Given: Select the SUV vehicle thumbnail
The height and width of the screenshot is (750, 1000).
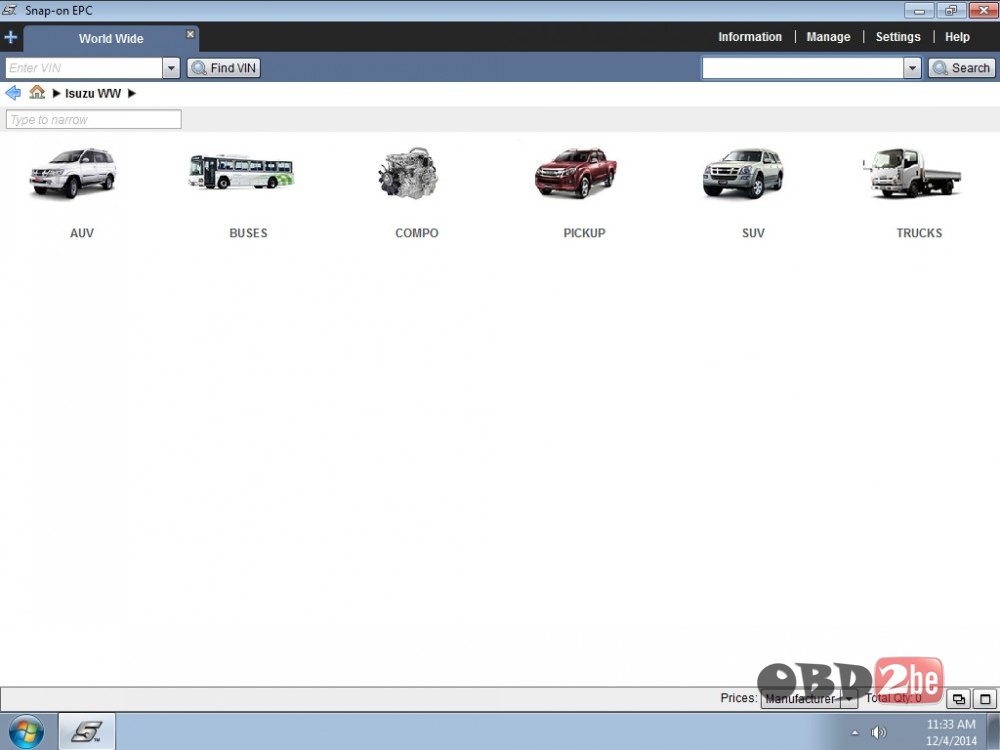Looking at the screenshot, I should pyautogui.click(x=743, y=173).
